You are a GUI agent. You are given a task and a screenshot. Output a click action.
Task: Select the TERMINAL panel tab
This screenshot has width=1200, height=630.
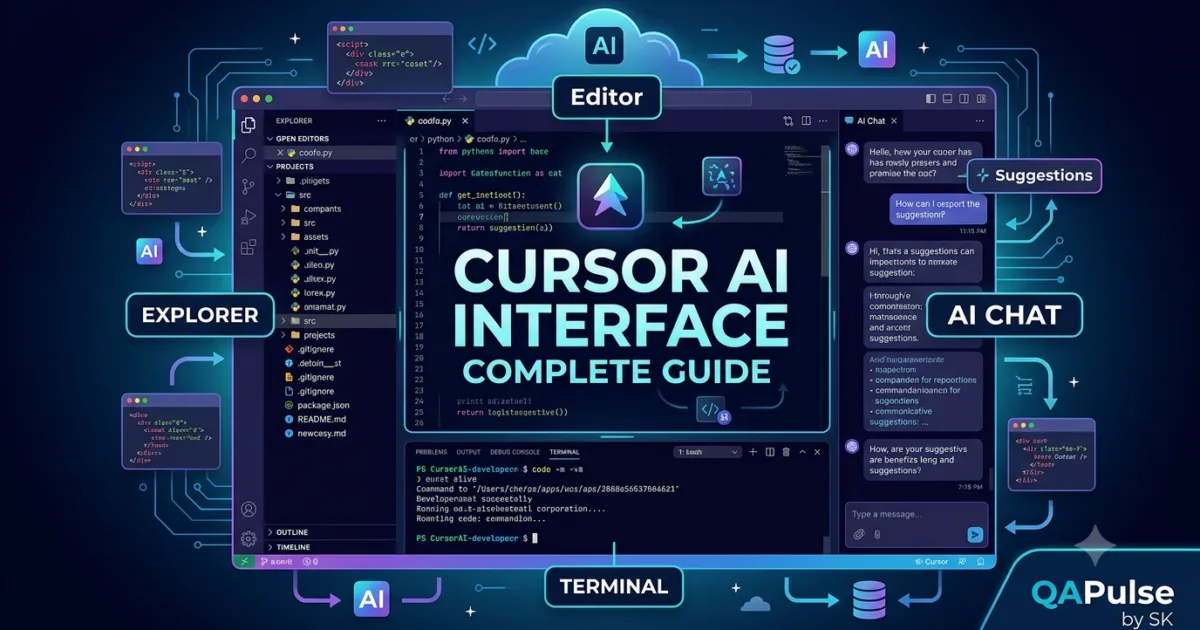[x=564, y=452]
